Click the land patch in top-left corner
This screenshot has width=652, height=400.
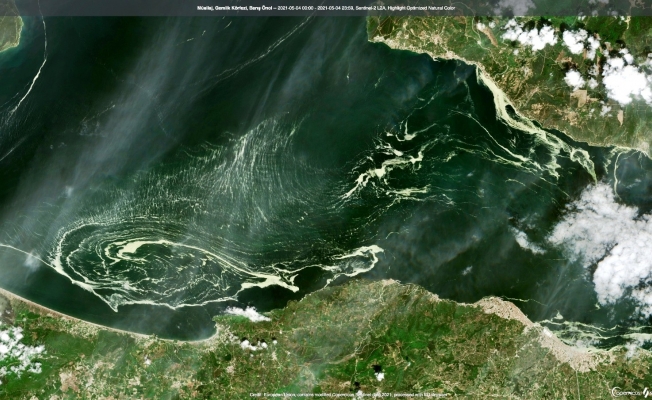coord(9,32)
